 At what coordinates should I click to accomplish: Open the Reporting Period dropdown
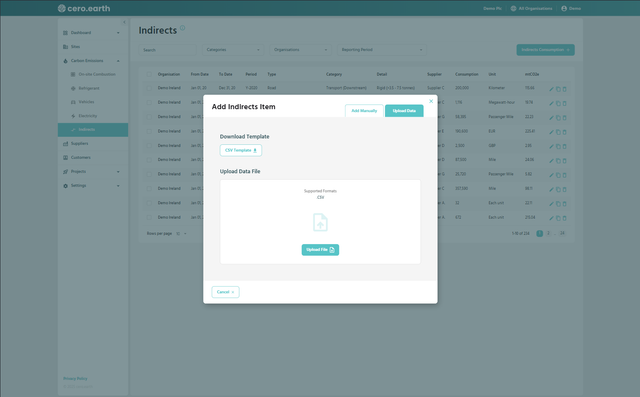tap(382, 50)
